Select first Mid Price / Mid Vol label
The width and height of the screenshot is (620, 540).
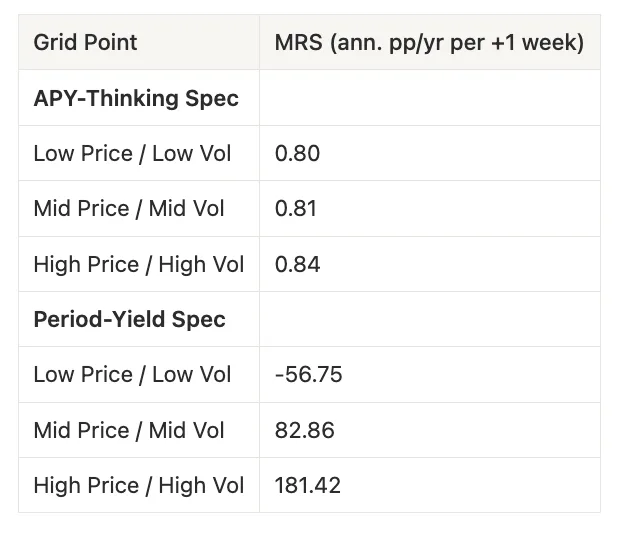(129, 209)
